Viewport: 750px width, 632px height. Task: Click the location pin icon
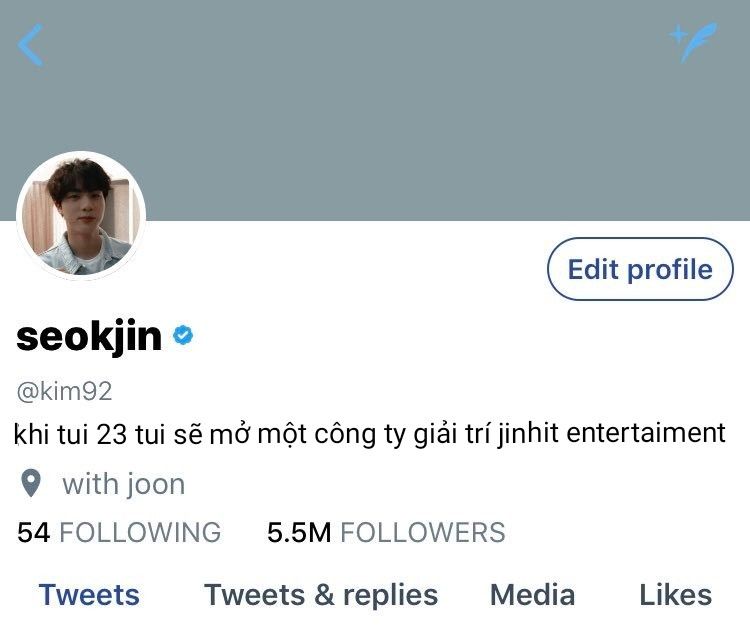[x=31, y=483]
